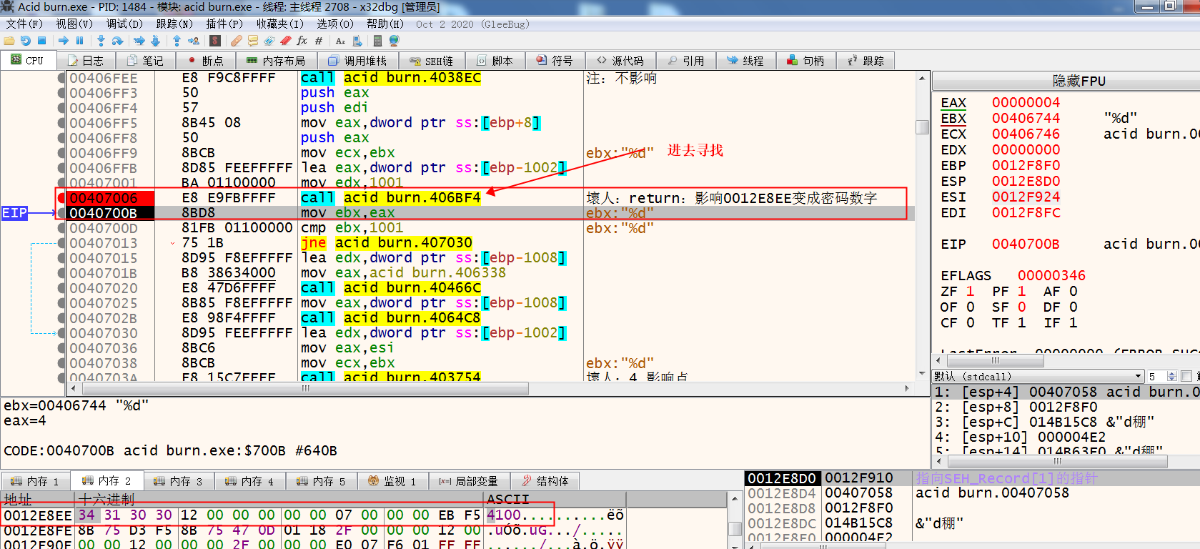Switch to the 线程 tab
The width and height of the screenshot is (1200, 549).
pyautogui.click(x=744, y=60)
